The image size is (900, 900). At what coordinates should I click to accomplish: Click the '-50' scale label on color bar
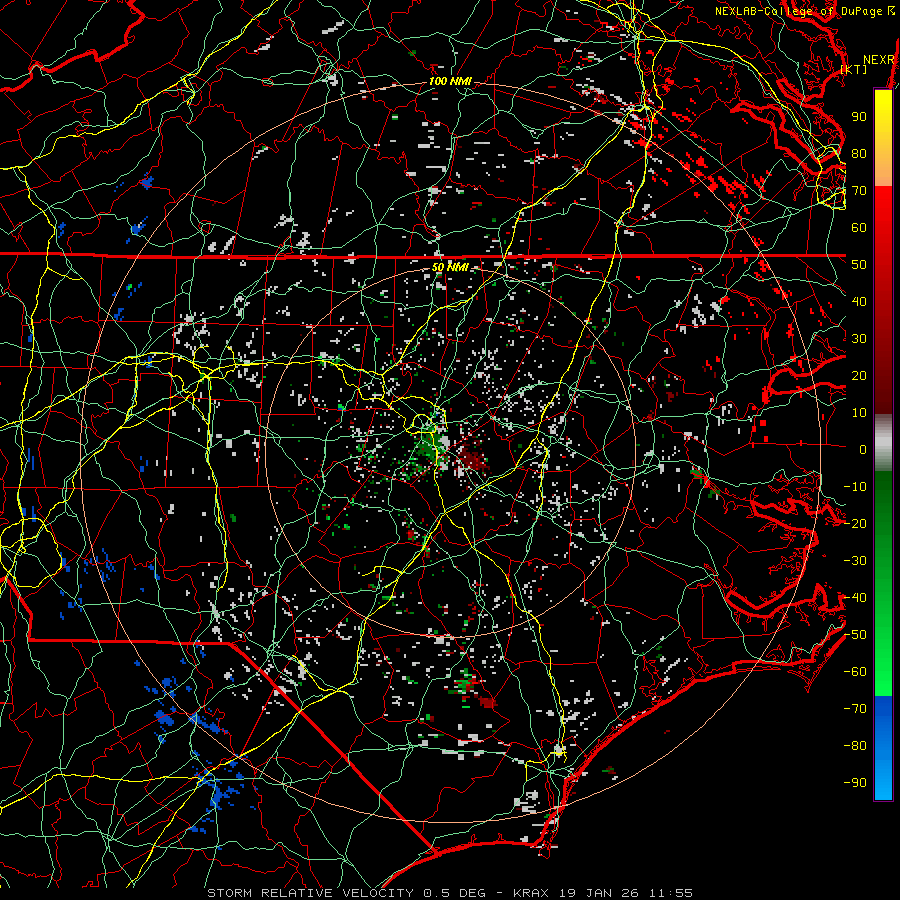click(x=855, y=635)
